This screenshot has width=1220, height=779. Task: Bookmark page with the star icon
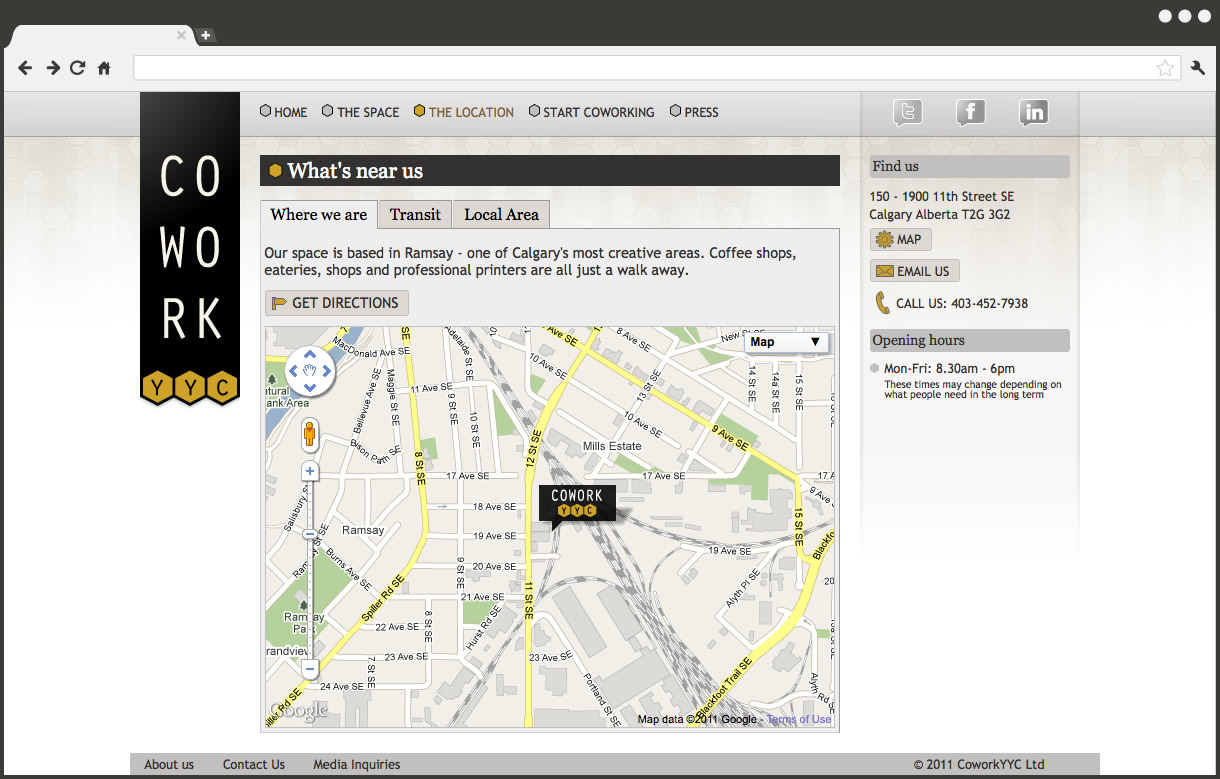(1165, 68)
